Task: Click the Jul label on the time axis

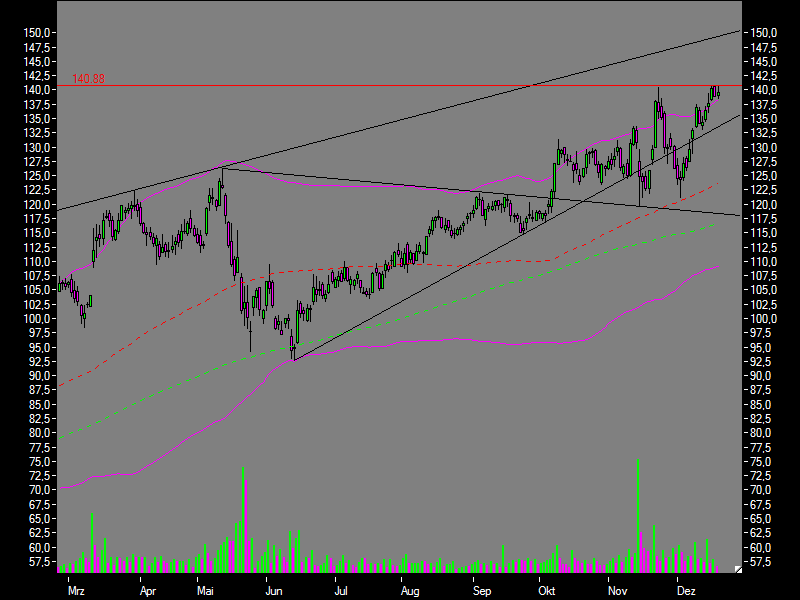Action: click(340, 591)
